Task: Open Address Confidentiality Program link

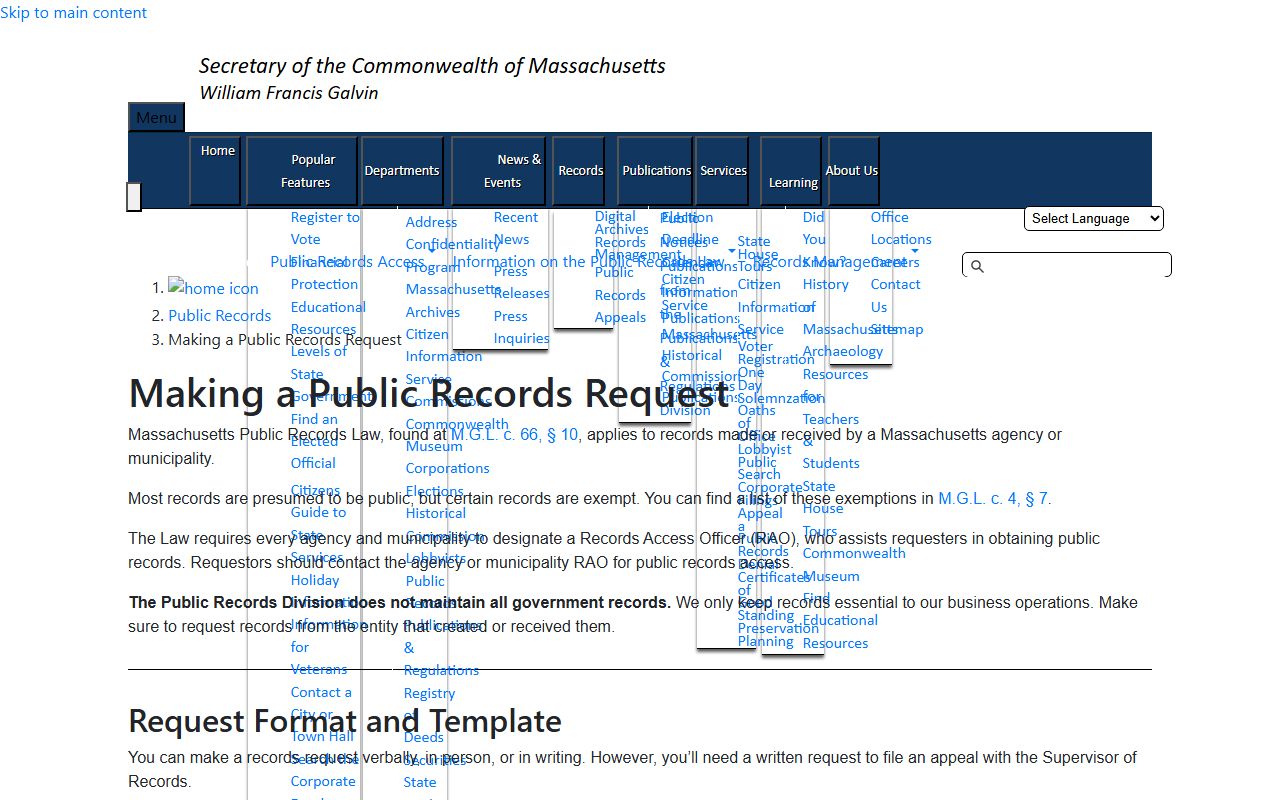Action: coord(453,245)
